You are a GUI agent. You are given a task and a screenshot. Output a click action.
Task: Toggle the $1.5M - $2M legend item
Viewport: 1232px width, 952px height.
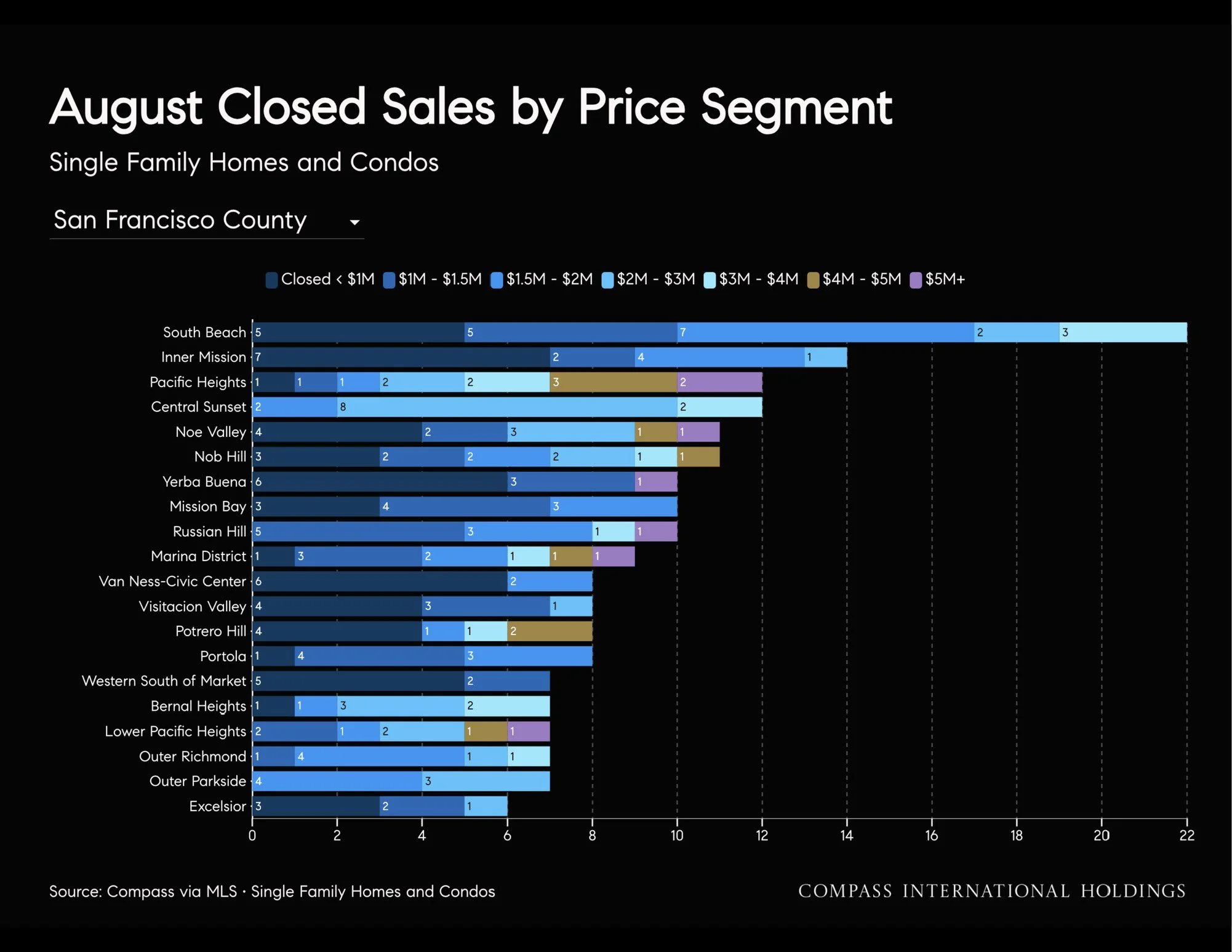[542, 279]
